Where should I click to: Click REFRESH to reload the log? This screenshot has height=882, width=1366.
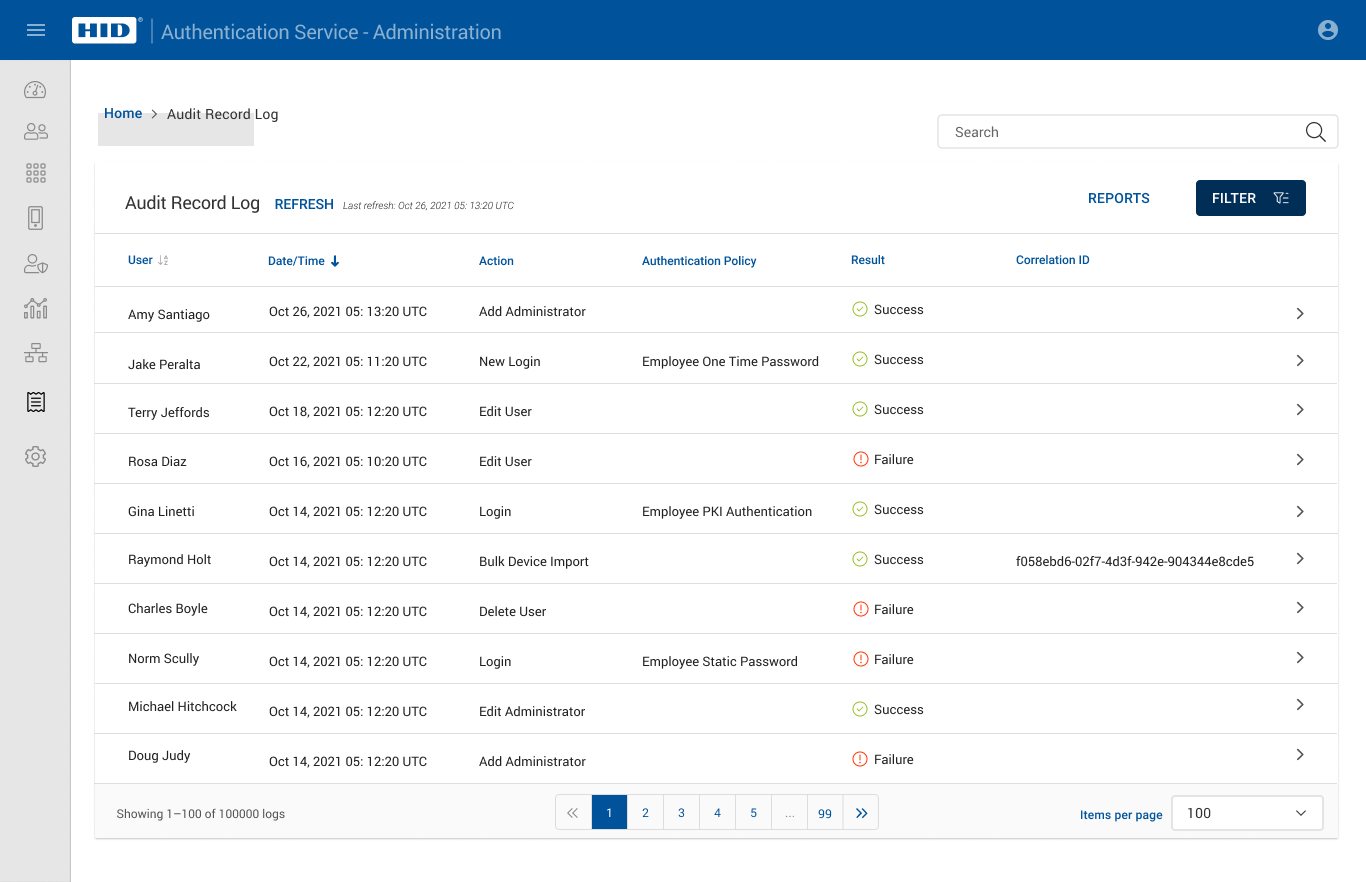[x=304, y=204]
